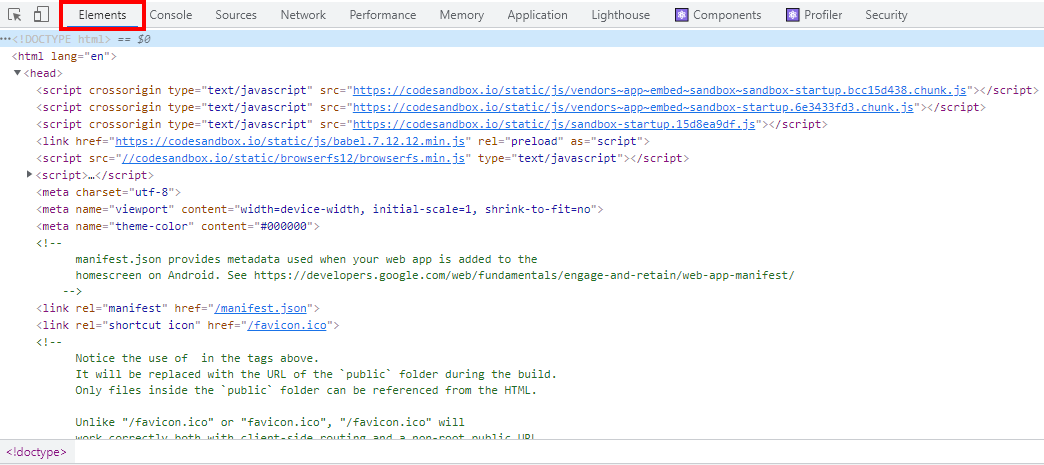Image resolution: width=1044 pixels, height=465 pixels.
Task: Follow the /manifest.json link
Action: coord(260,308)
